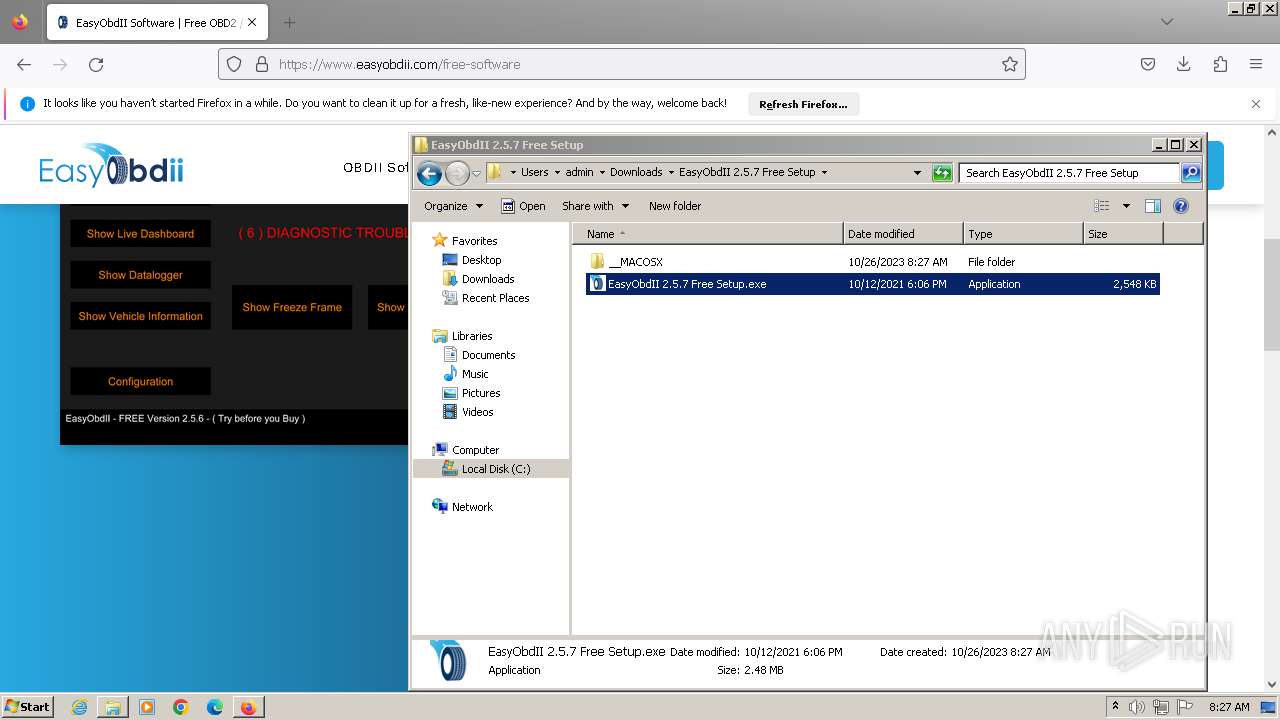Open Windows Explorer taskbar icon
The width and height of the screenshot is (1280, 720).
(x=113, y=707)
